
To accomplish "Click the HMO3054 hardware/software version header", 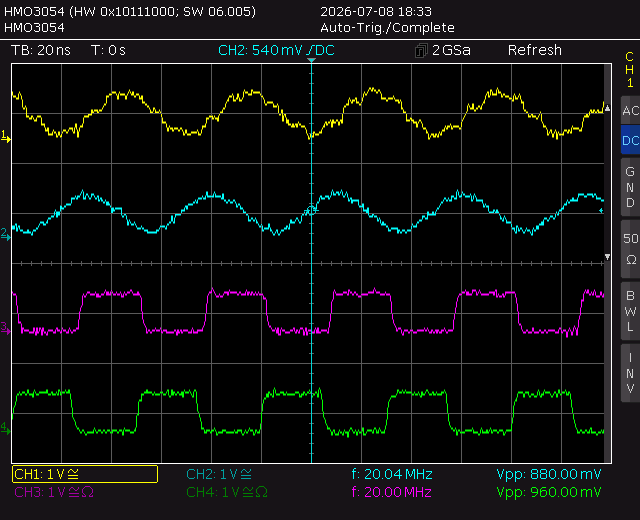I will (x=130, y=11).
